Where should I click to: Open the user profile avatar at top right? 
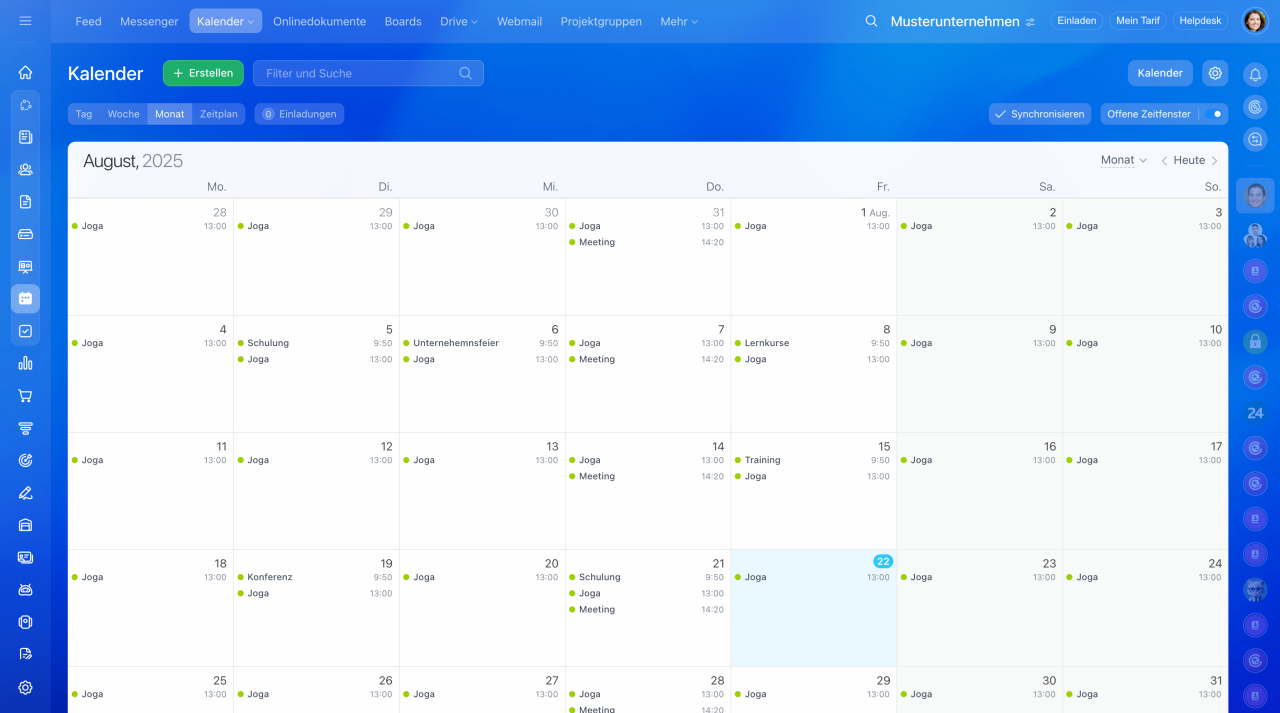(x=1255, y=21)
